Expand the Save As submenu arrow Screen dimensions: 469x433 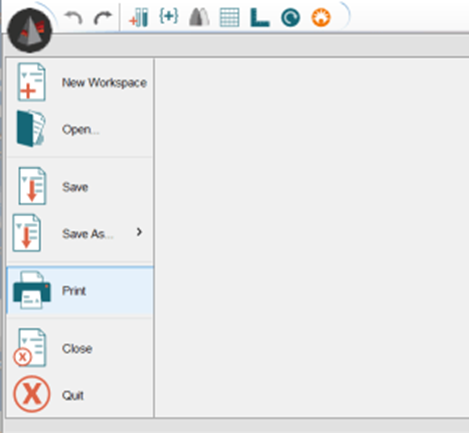tap(139, 232)
